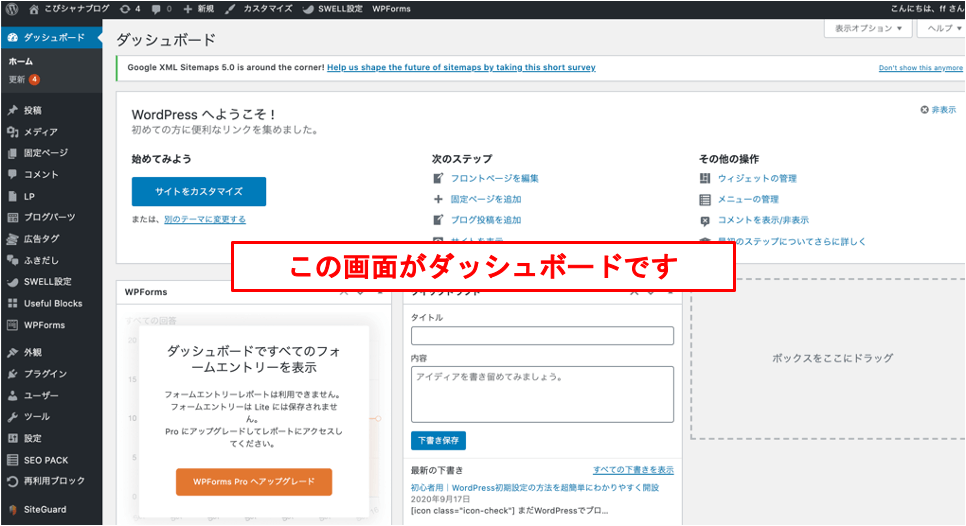Open SWELL設定 in the top admin bar
Viewport: 966px width, 526px height.
[x=332, y=9]
